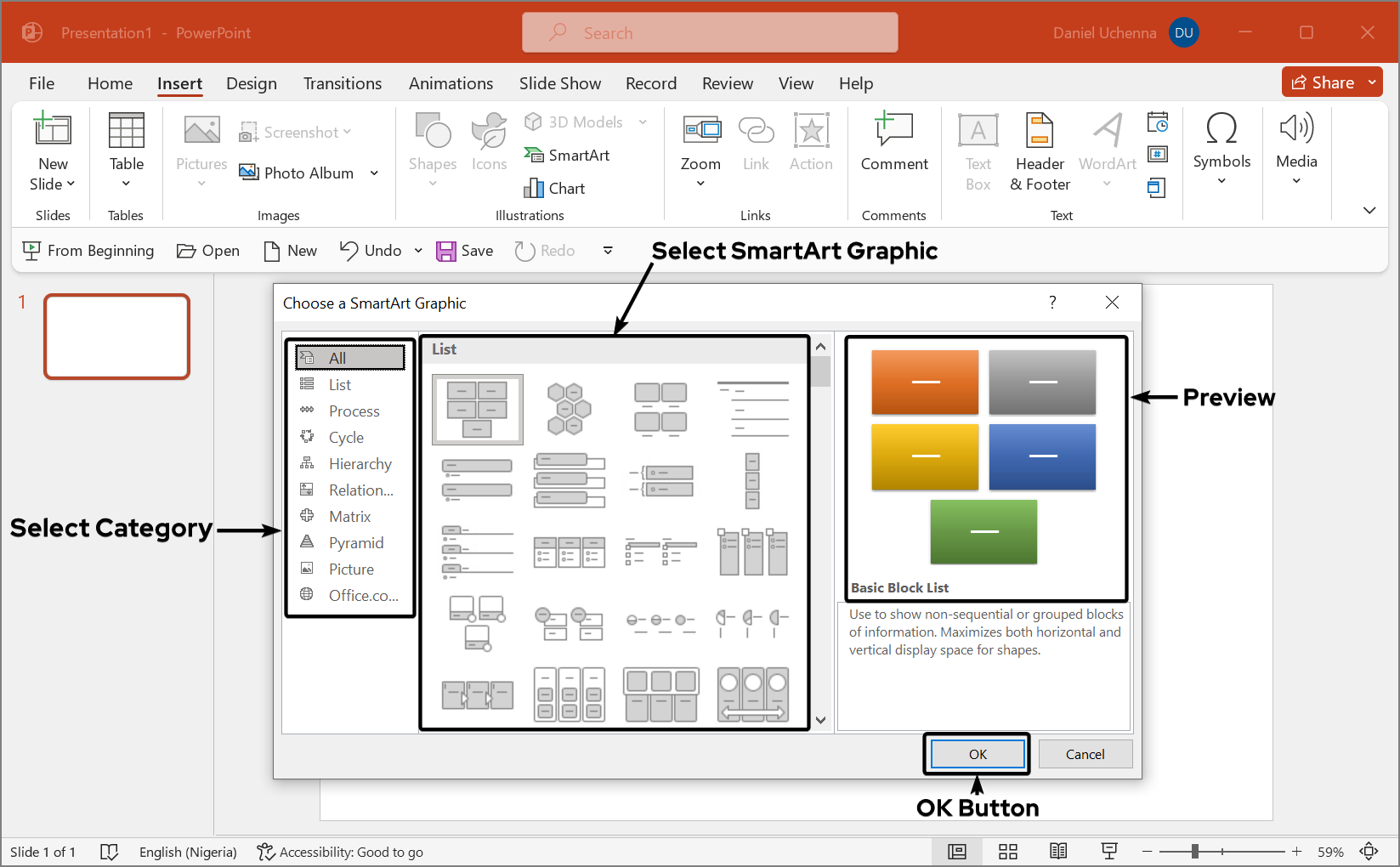Switch to the Transitions tab
The height and width of the screenshot is (867, 1400).
pos(343,83)
